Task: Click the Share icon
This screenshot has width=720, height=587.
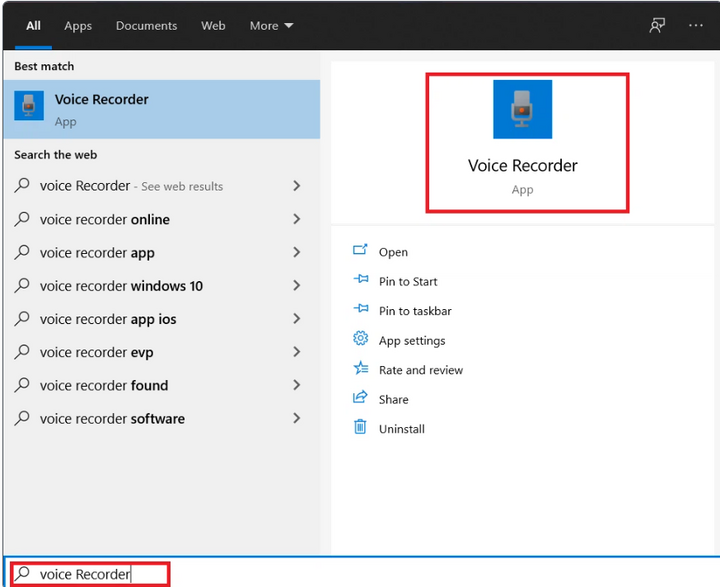Action: pos(360,398)
